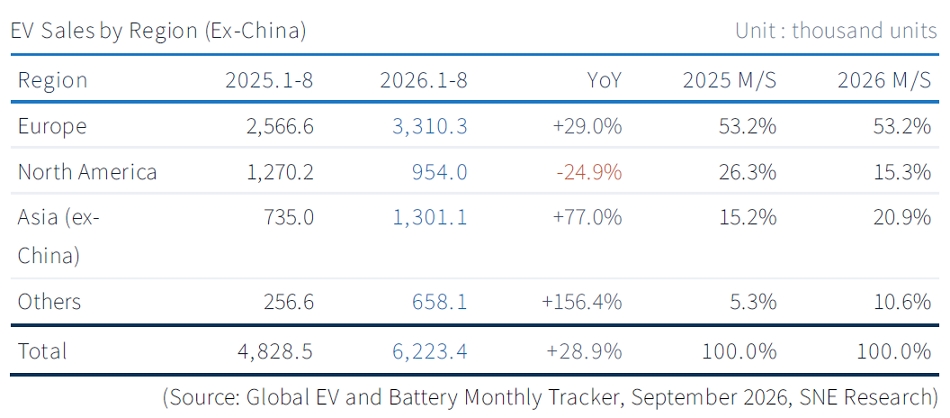Click the 2025 M/S column header

[729, 80]
